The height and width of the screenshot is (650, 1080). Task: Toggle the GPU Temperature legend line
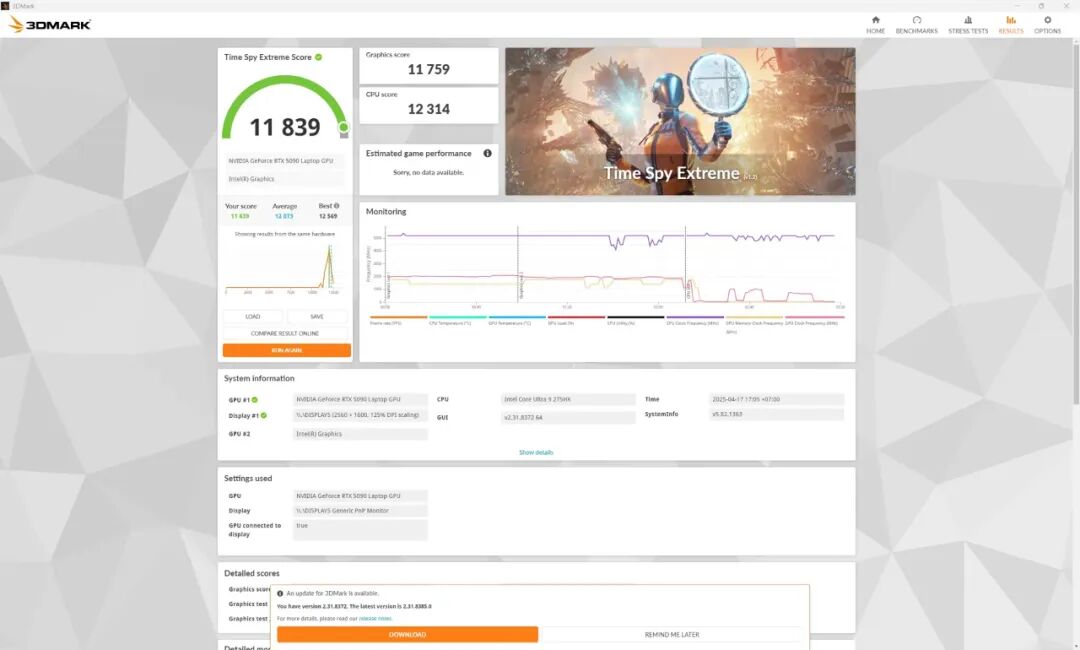click(517, 320)
